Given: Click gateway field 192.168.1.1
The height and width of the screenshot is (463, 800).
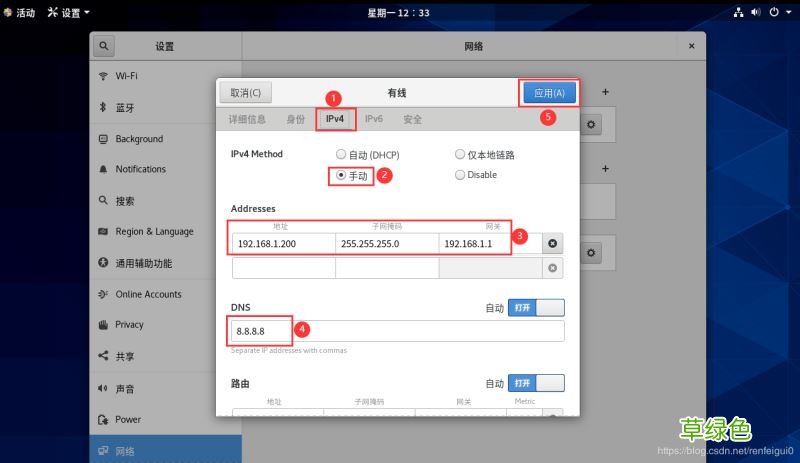Looking at the screenshot, I should [x=490, y=243].
